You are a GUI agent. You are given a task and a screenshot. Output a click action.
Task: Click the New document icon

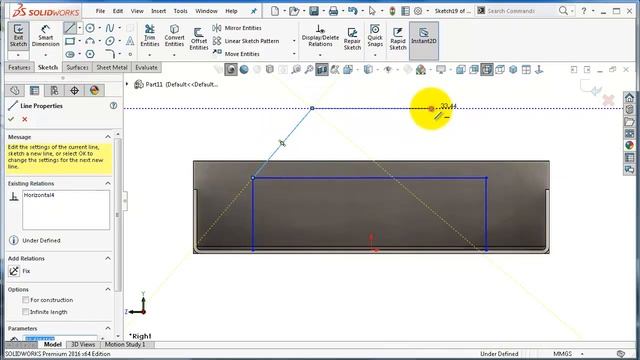click(x=275, y=11)
